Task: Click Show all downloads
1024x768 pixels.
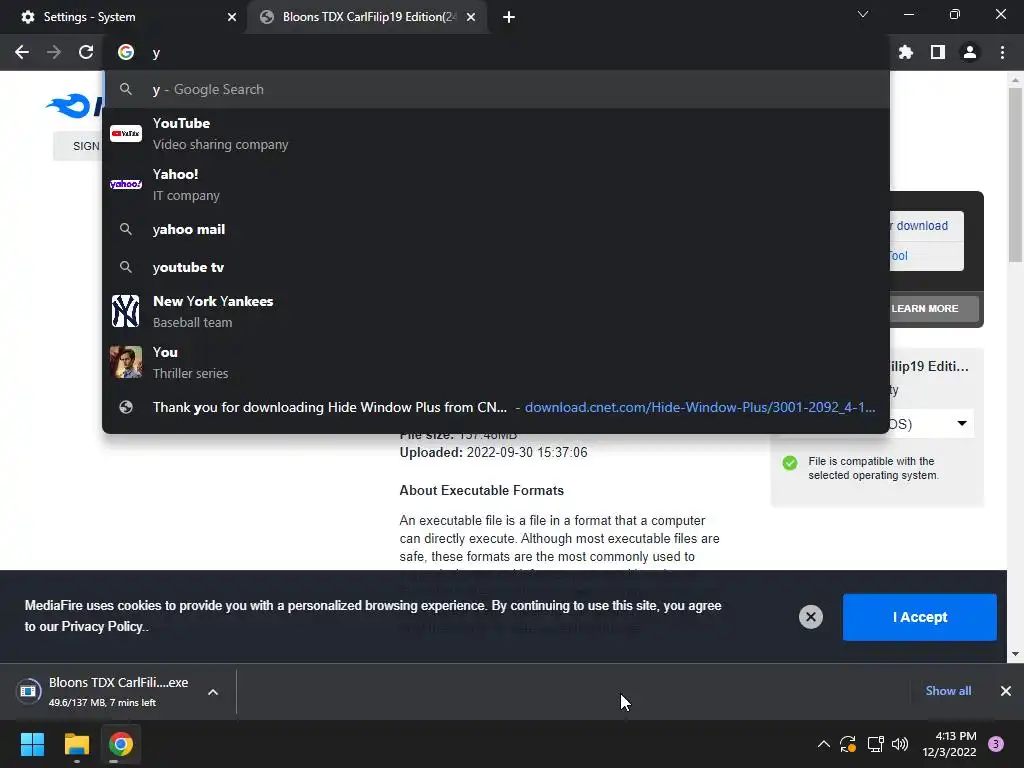Action: point(948,691)
